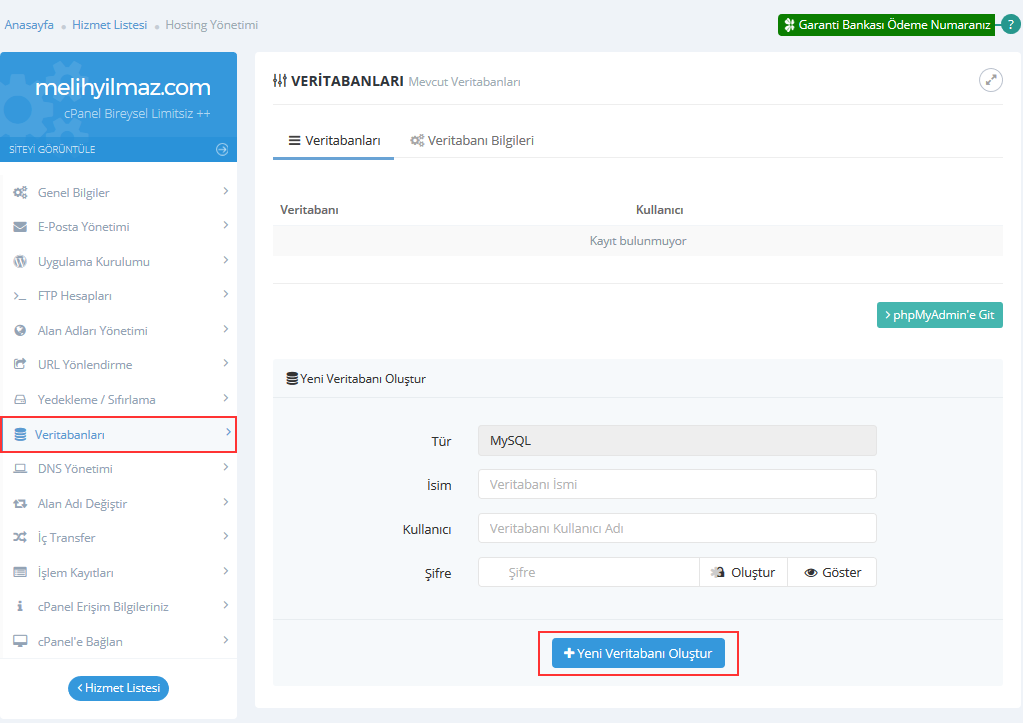This screenshot has width=1023, height=723.
Task: Click the monitor icon for cPanel'e Bağlan
Action: pyautogui.click(x=20, y=642)
